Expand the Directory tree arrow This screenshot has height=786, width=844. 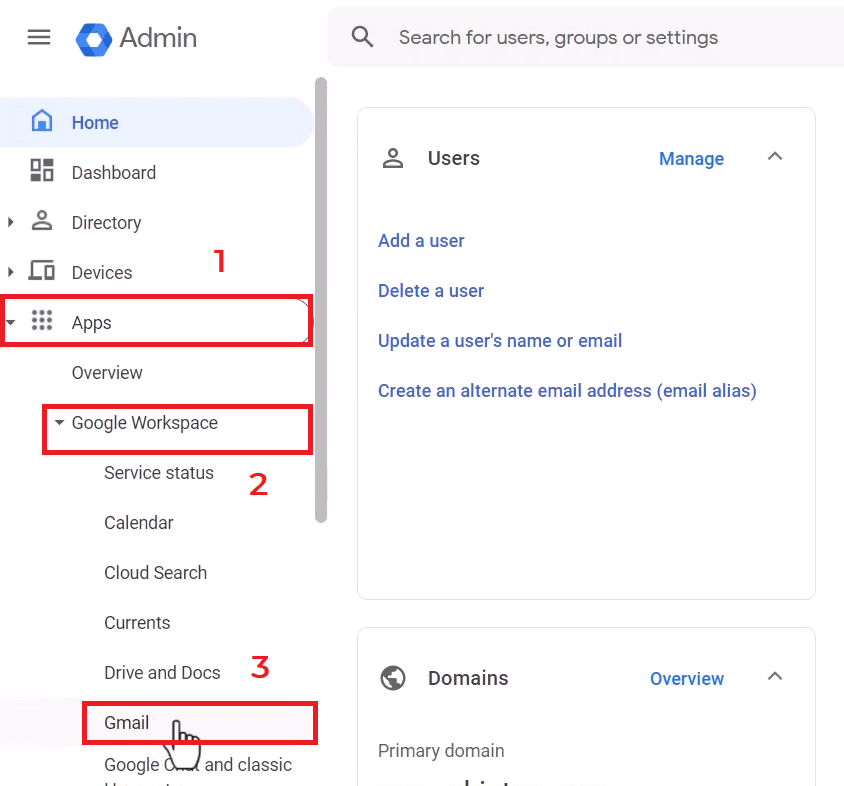point(11,222)
